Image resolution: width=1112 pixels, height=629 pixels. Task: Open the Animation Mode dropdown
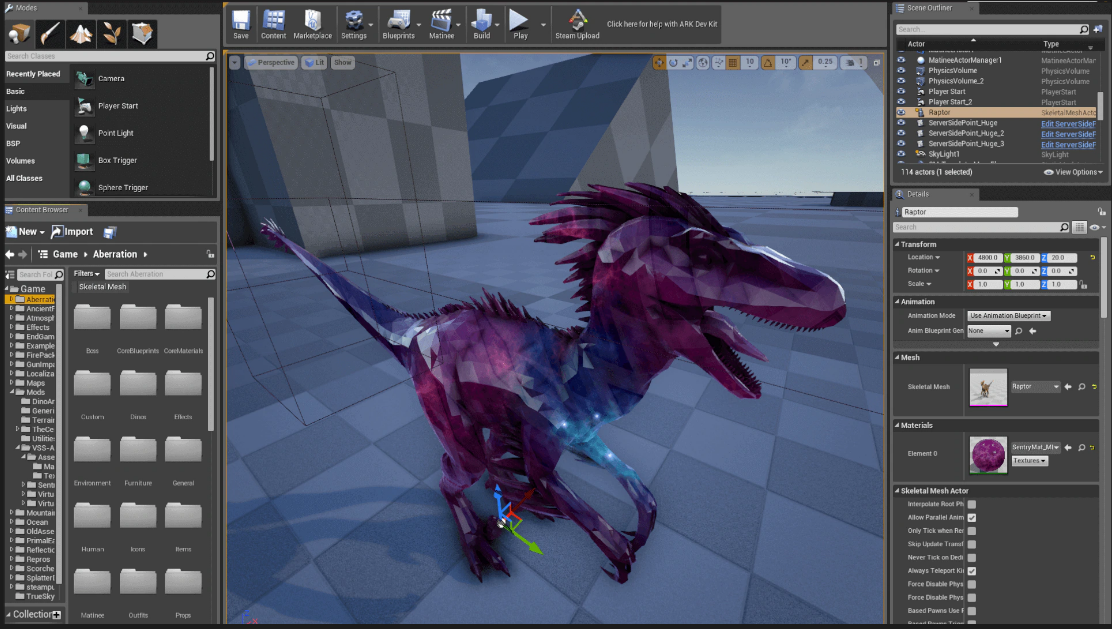(1008, 316)
